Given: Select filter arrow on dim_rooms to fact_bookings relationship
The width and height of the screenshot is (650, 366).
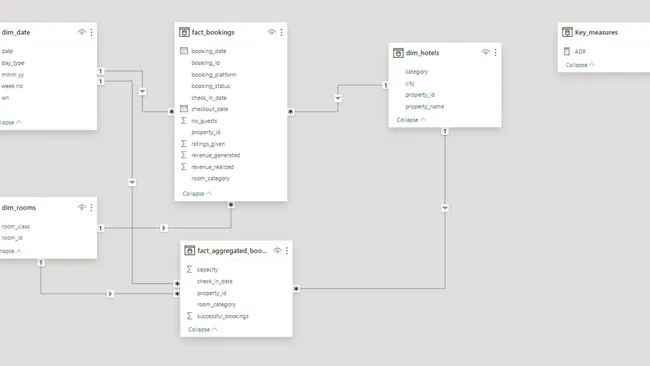Looking at the screenshot, I should point(164,228).
